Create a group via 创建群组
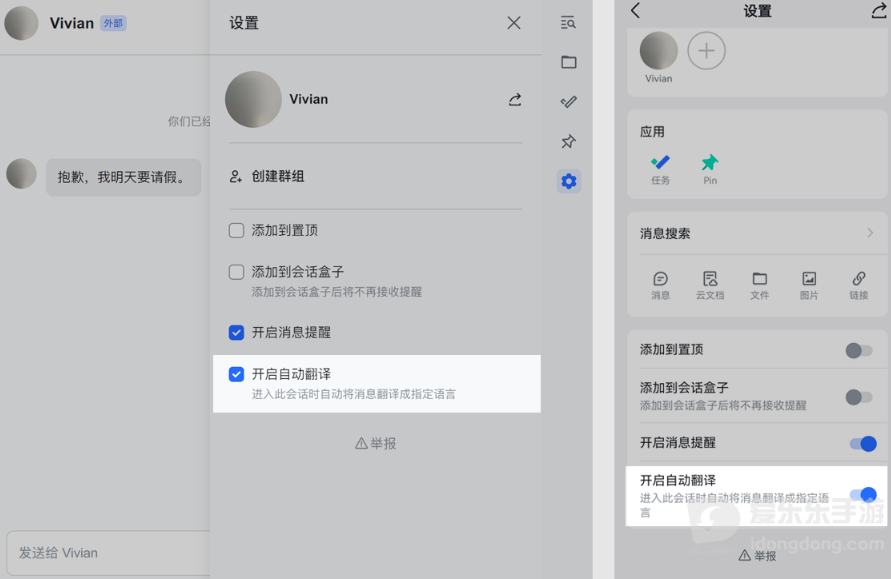Viewport: 891px width, 579px height. [x=267, y=176]
